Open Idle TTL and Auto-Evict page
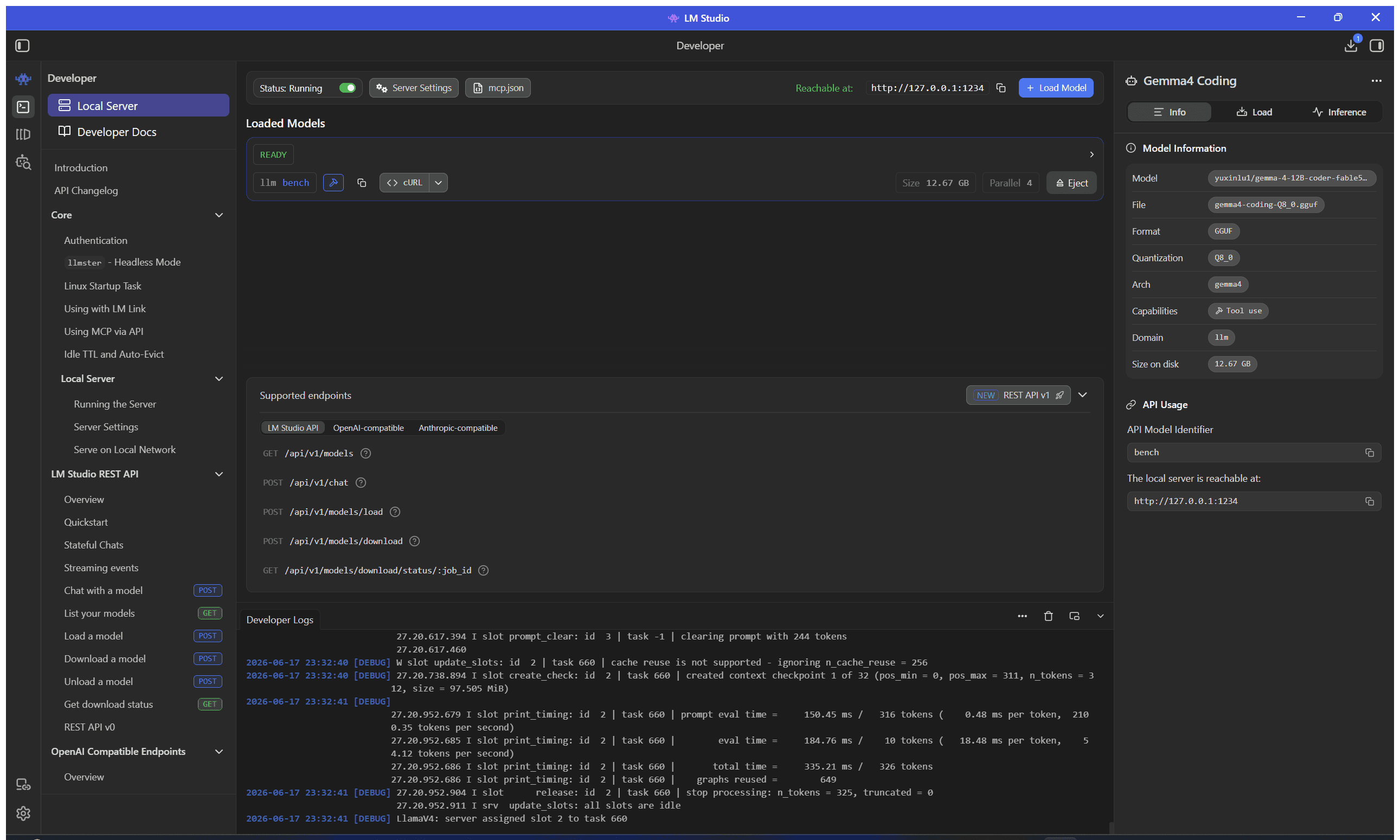Image resolution: width=1400 pixels, height=840 pixels. (x=114, y=354)
